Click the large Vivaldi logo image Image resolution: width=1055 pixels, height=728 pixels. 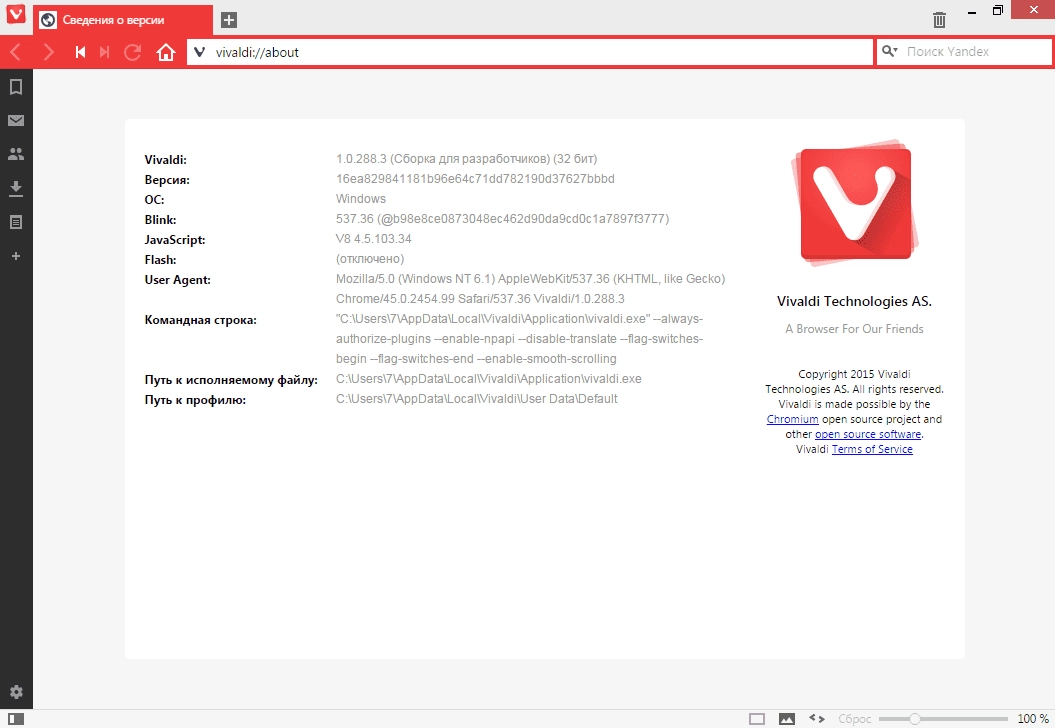[x=855, y=203]
